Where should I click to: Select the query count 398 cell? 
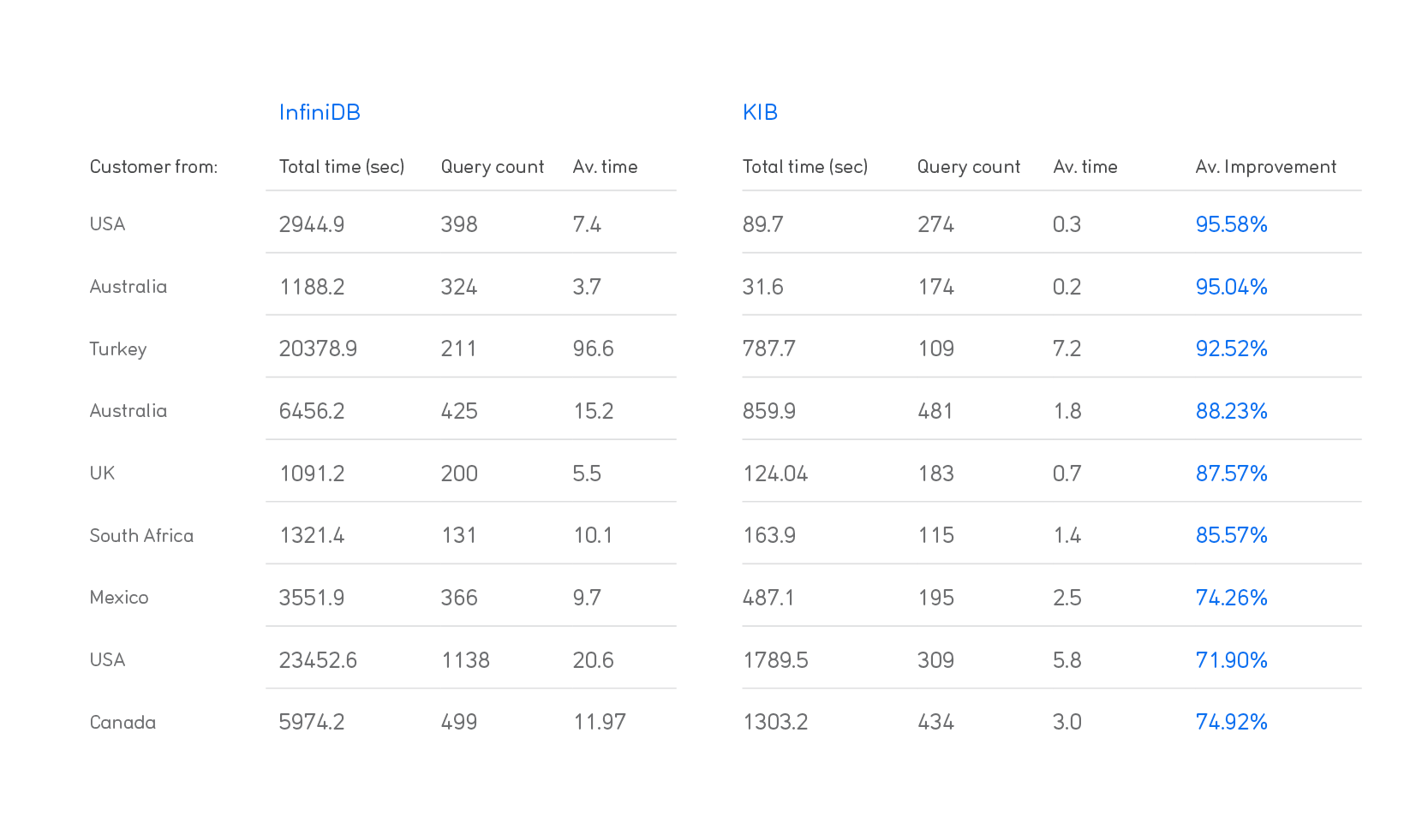[x=459, y=224]
